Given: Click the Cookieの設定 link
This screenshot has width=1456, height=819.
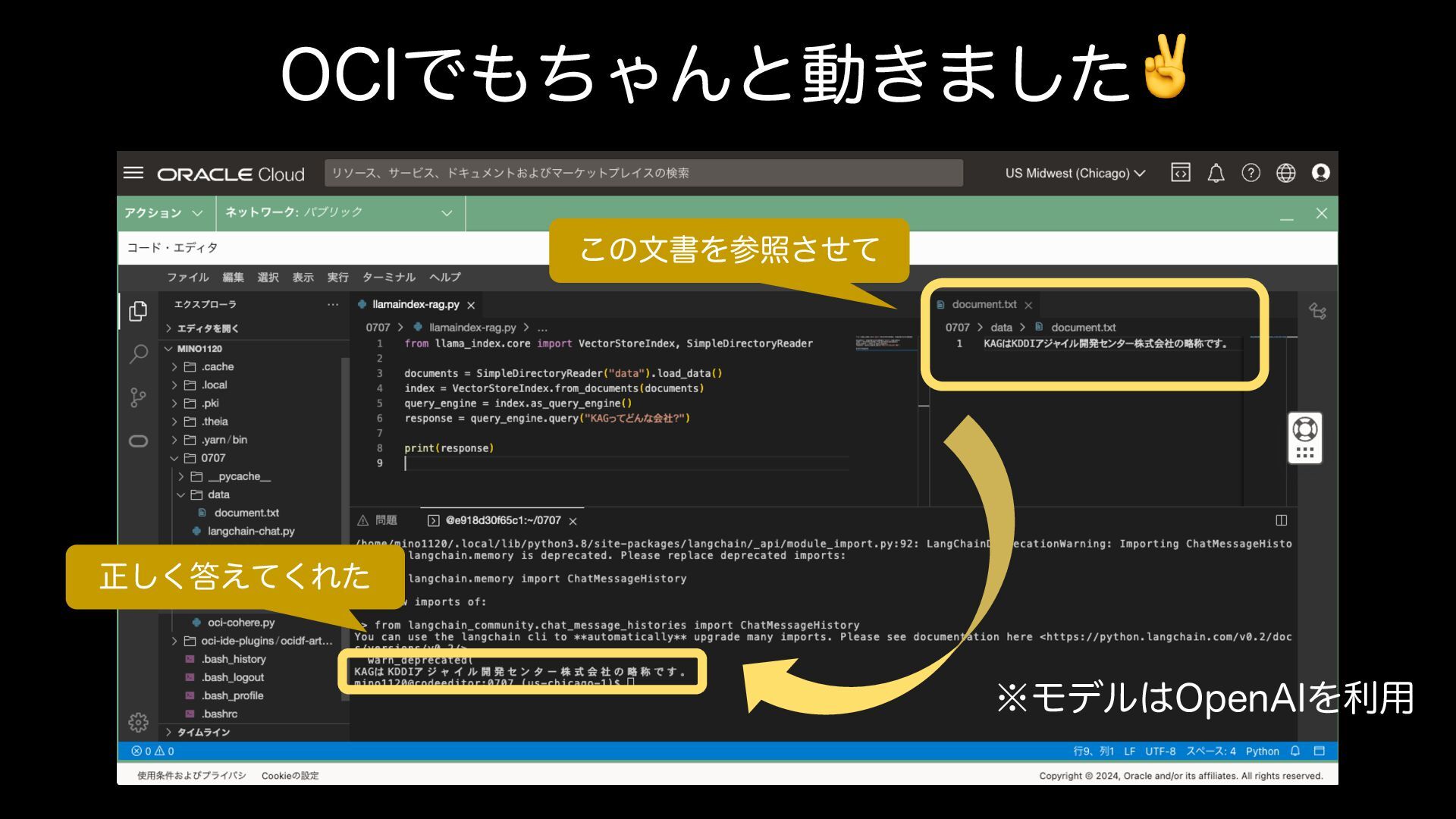Looking at the screenshot, I should tap(290, 775).
